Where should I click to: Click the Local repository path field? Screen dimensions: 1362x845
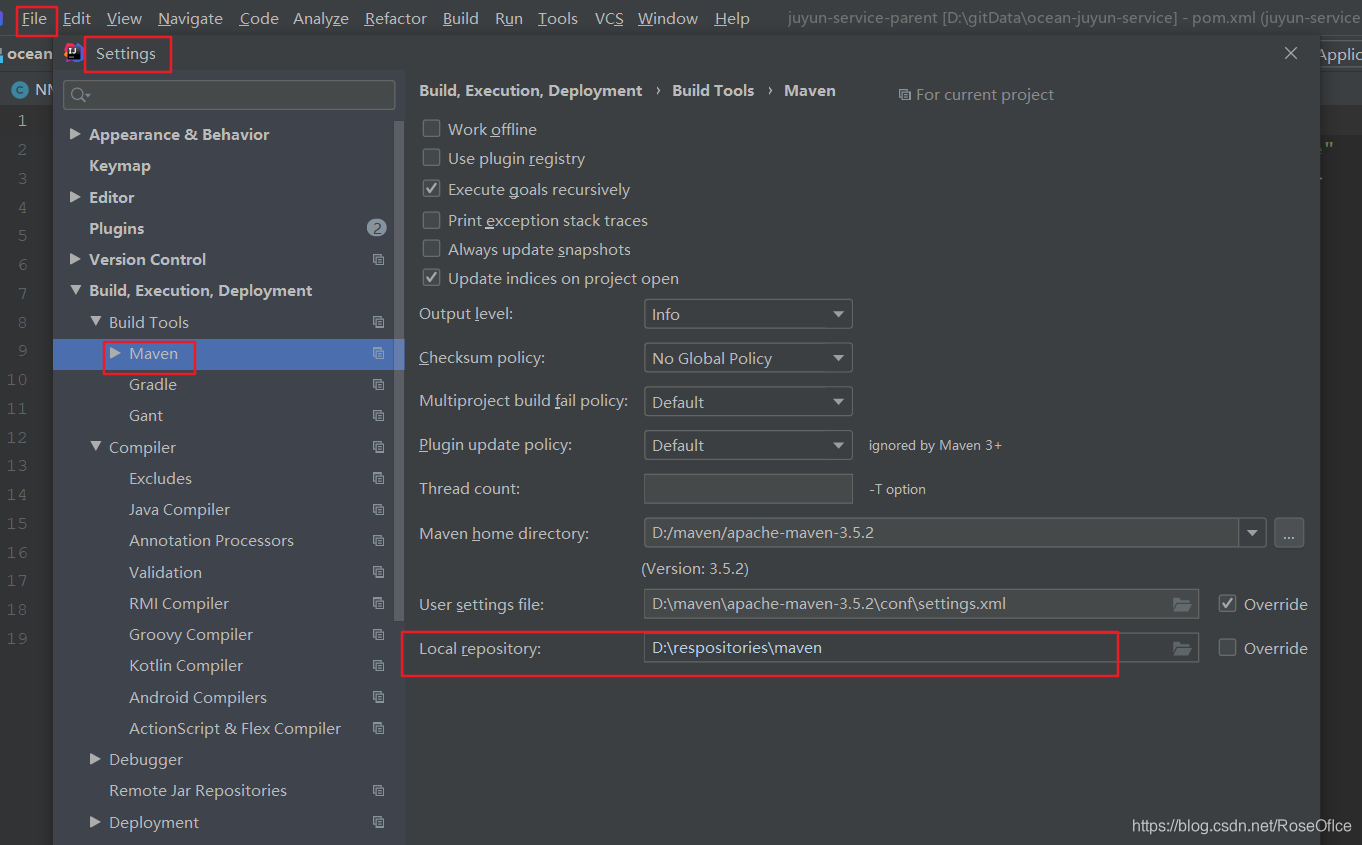click(921, 648)
